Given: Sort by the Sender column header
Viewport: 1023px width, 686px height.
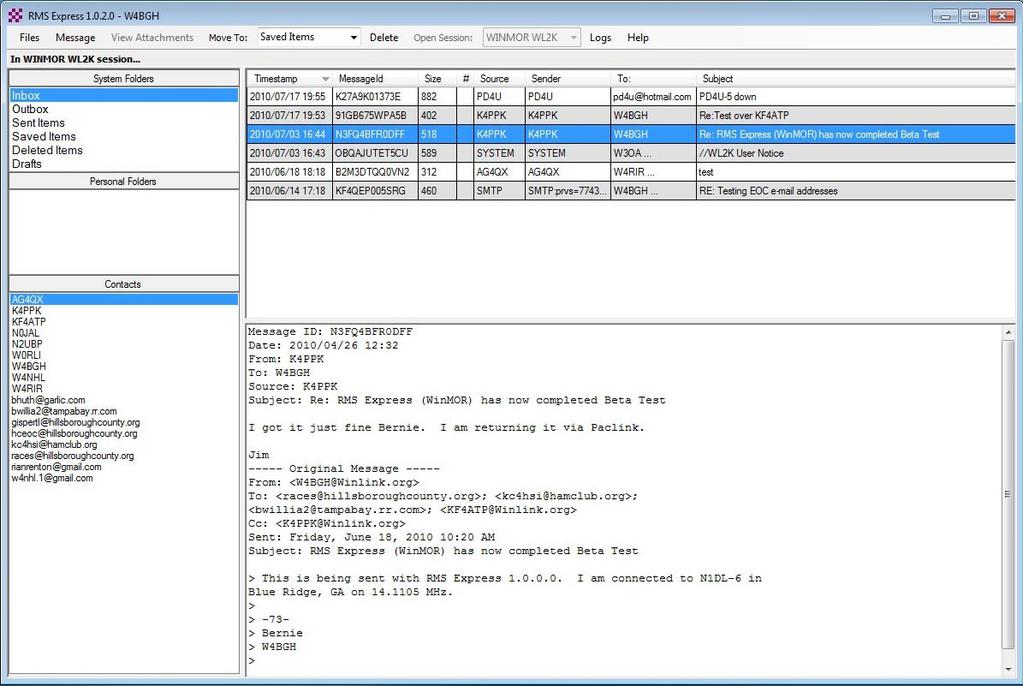Looking at the screenshot, I should pos(568,78).
